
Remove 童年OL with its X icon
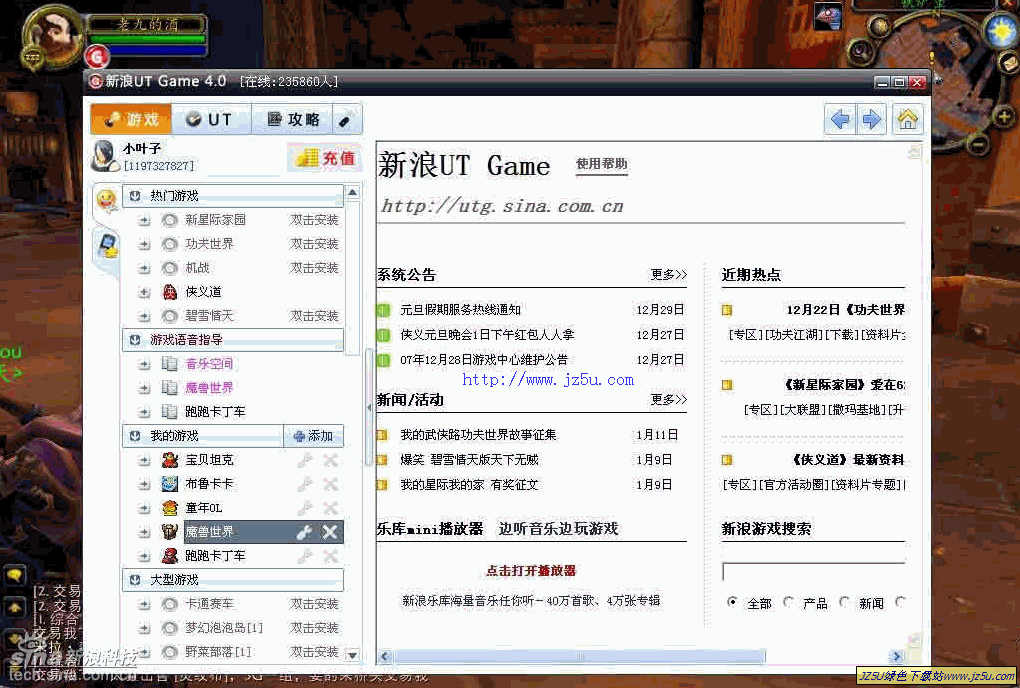coord(330,509)
